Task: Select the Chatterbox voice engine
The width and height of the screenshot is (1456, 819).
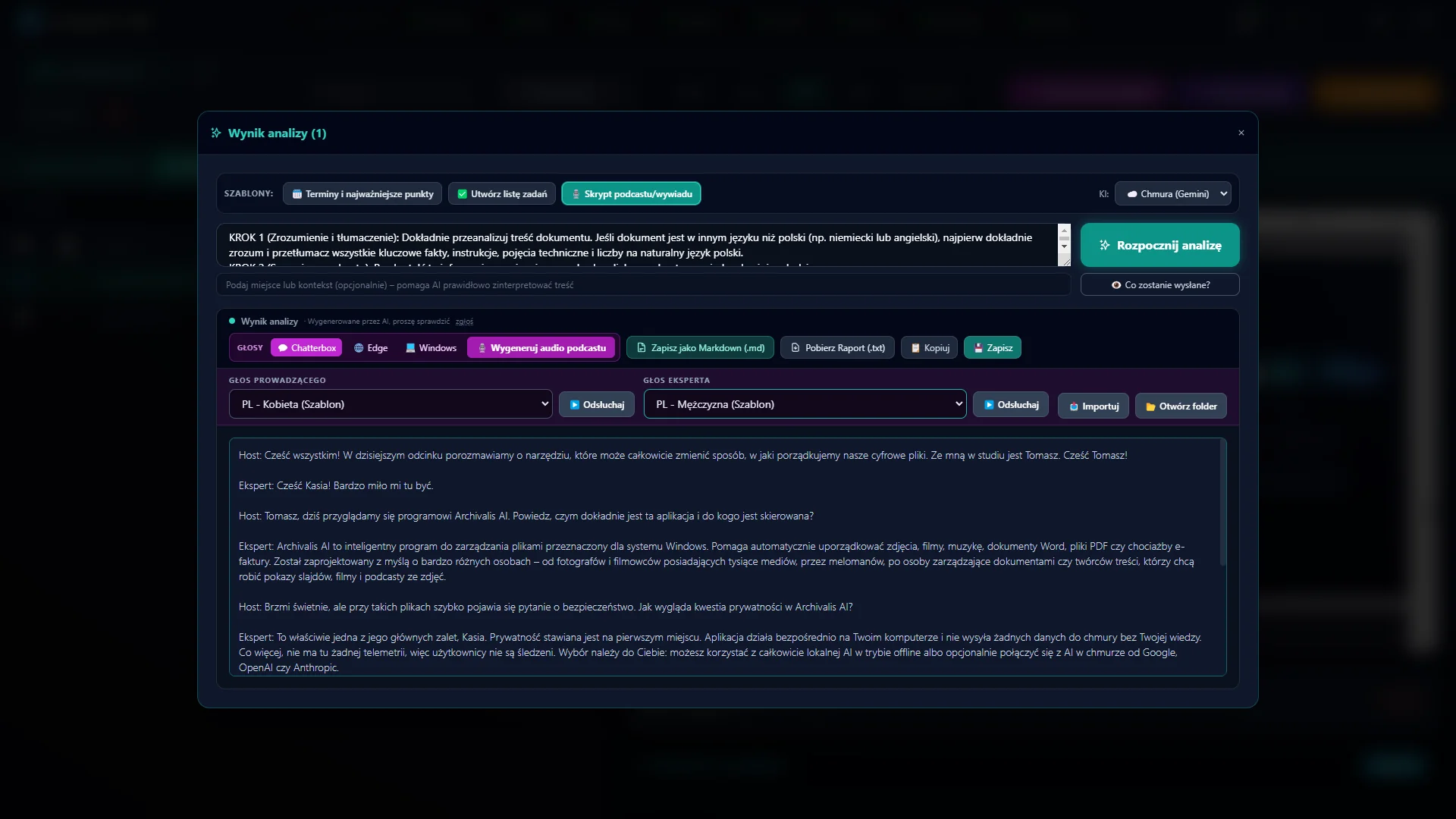Action: (x=306, y=348)
